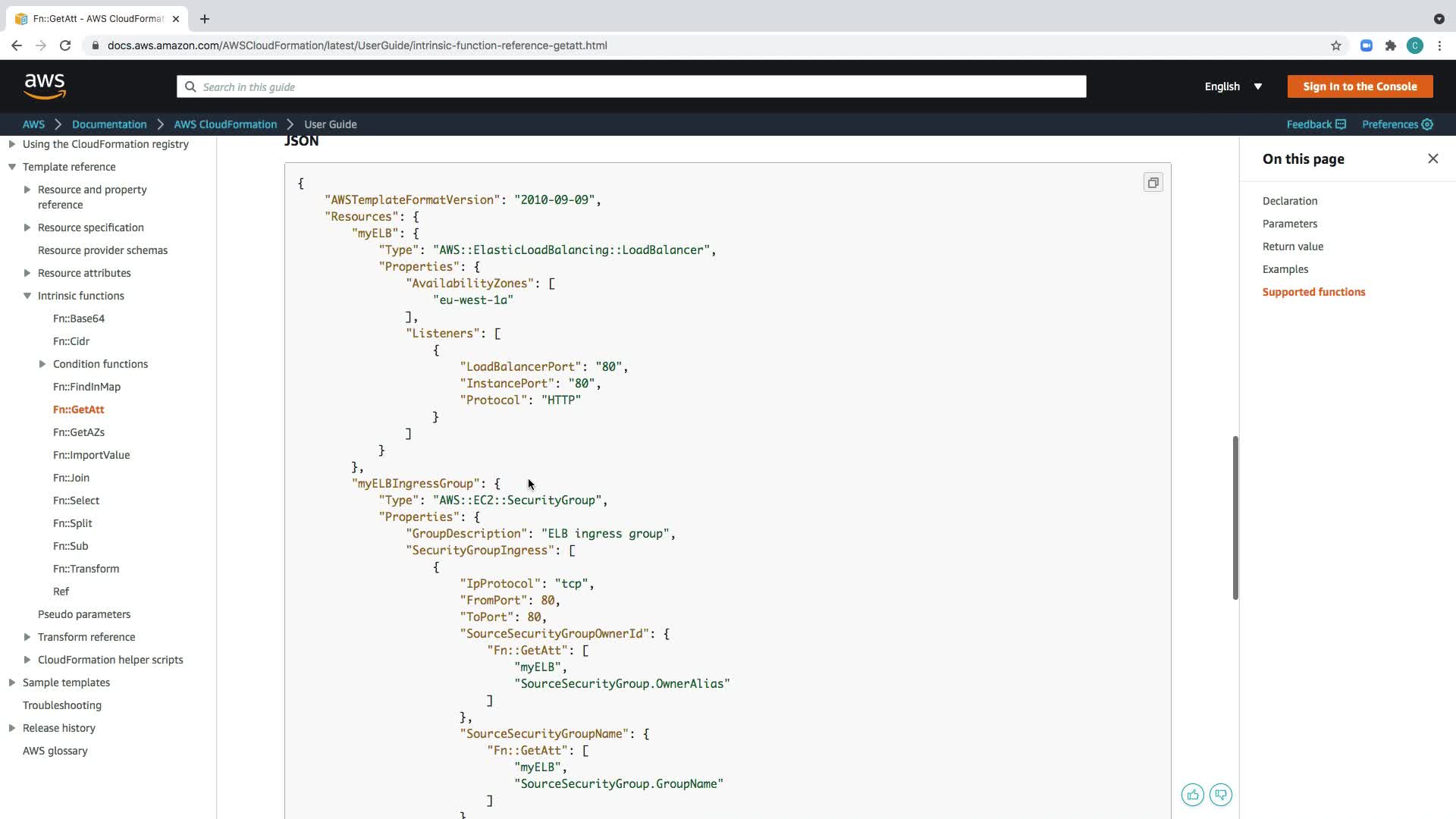Reload the page

pyautogui.click(x=65, y=45)
